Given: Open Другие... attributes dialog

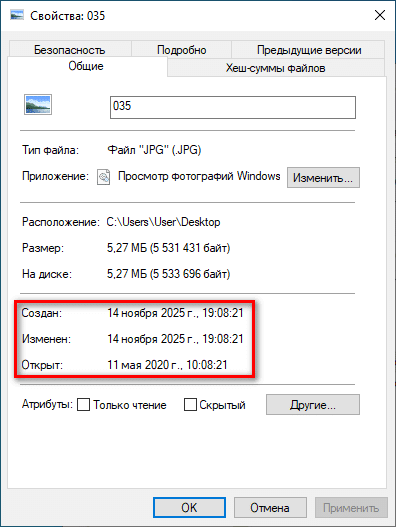Looking at the screenshot, I should tap(313, 405).
